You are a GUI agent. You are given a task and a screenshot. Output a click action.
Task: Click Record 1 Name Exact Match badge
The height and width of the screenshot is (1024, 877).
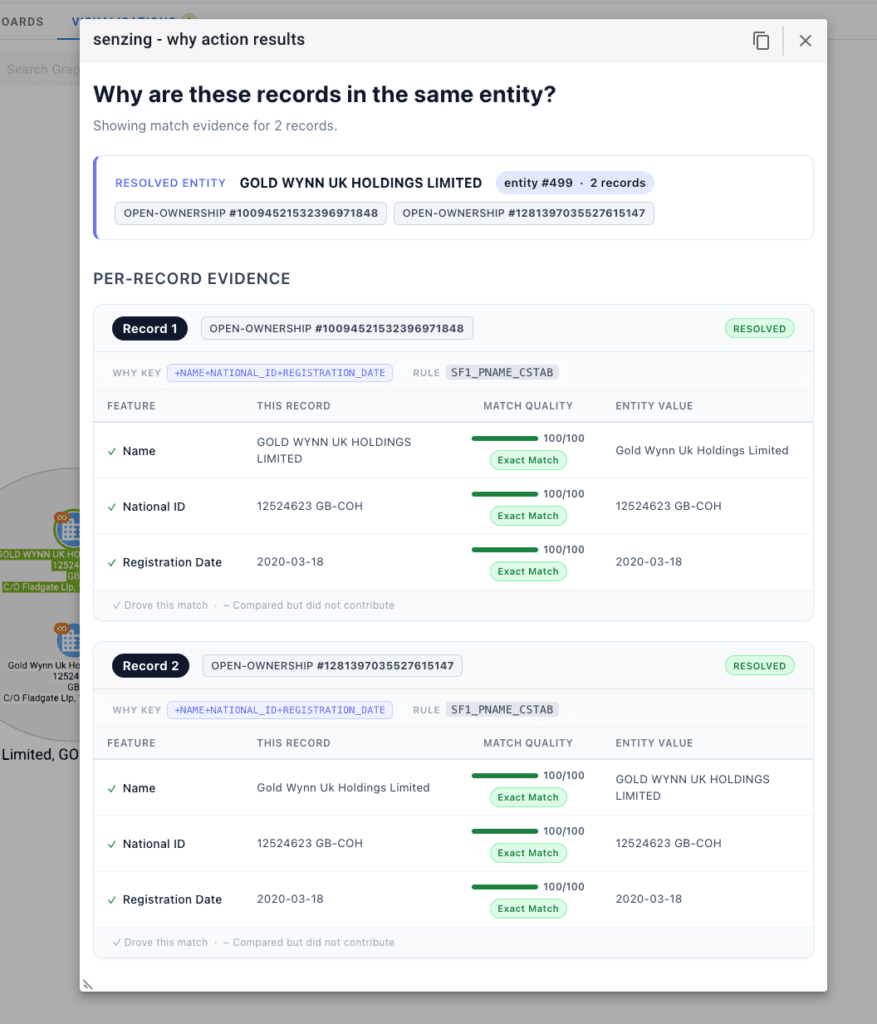click(x=528, y=460)
